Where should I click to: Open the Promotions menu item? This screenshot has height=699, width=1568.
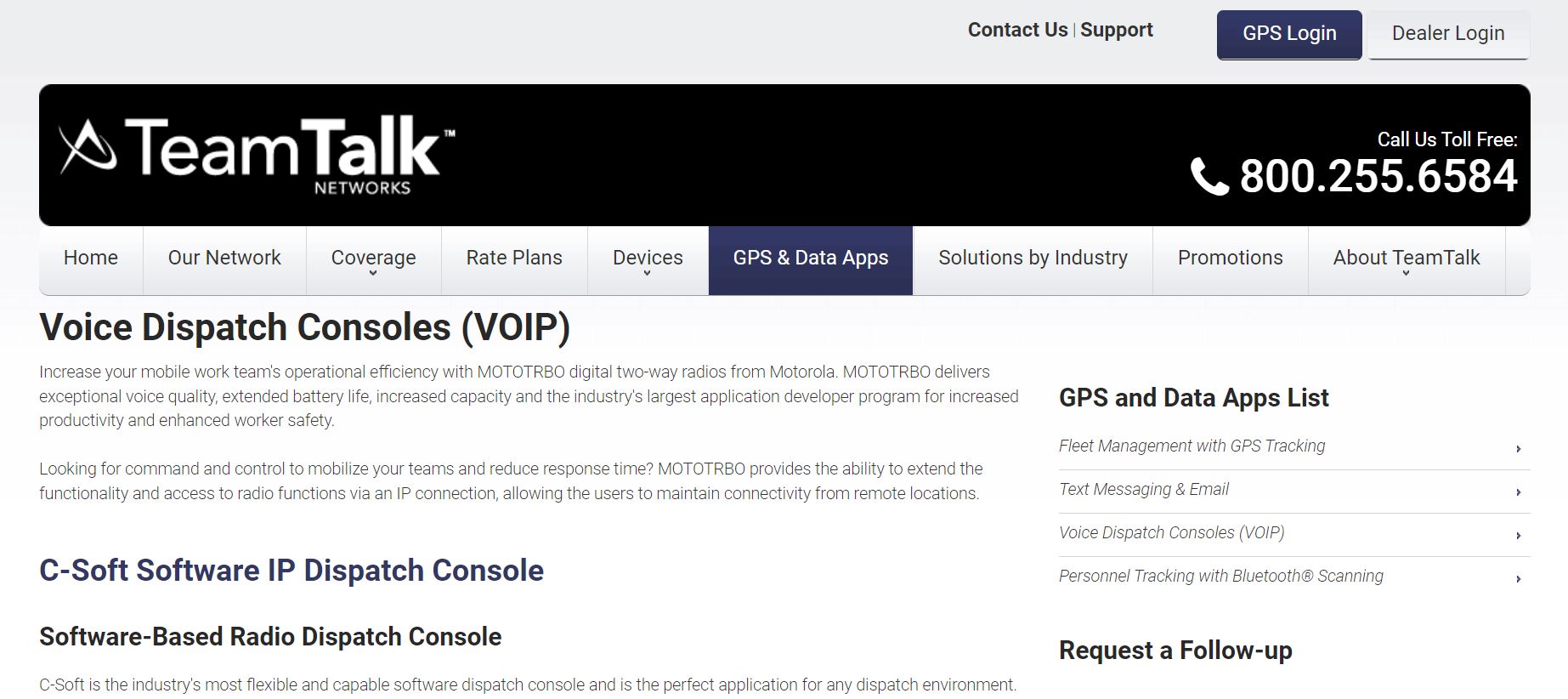[1230, 259]
